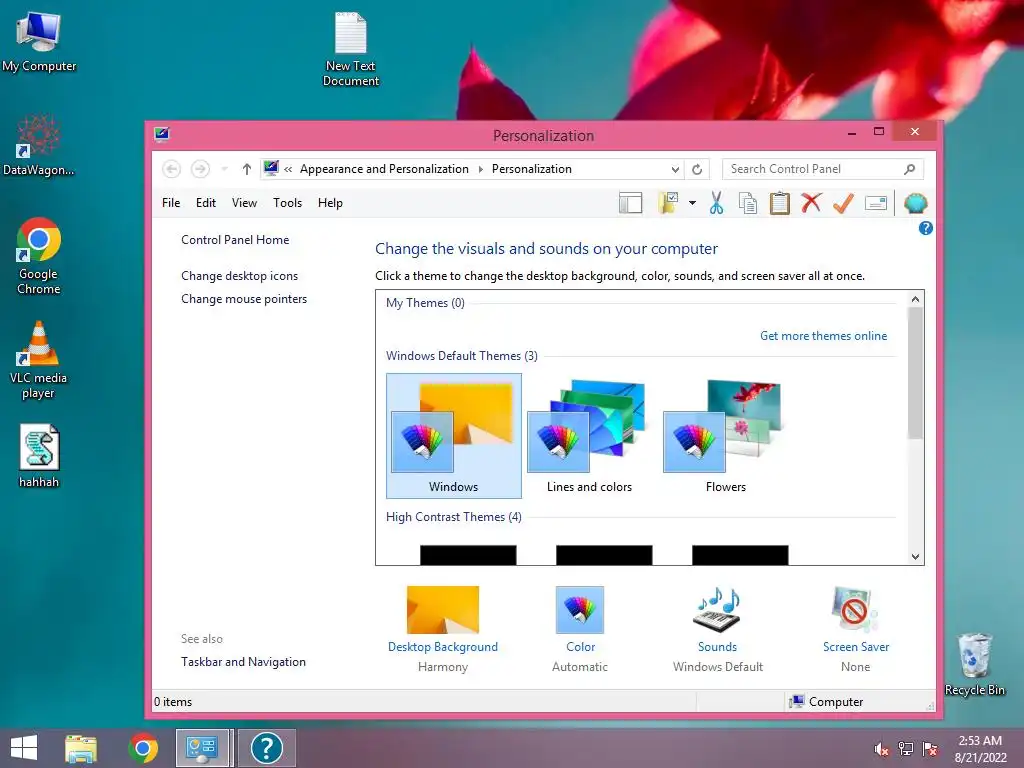Open the Windows Start button
The width and height of the screenshot is (1024, 768).
[x=24, y=748]
